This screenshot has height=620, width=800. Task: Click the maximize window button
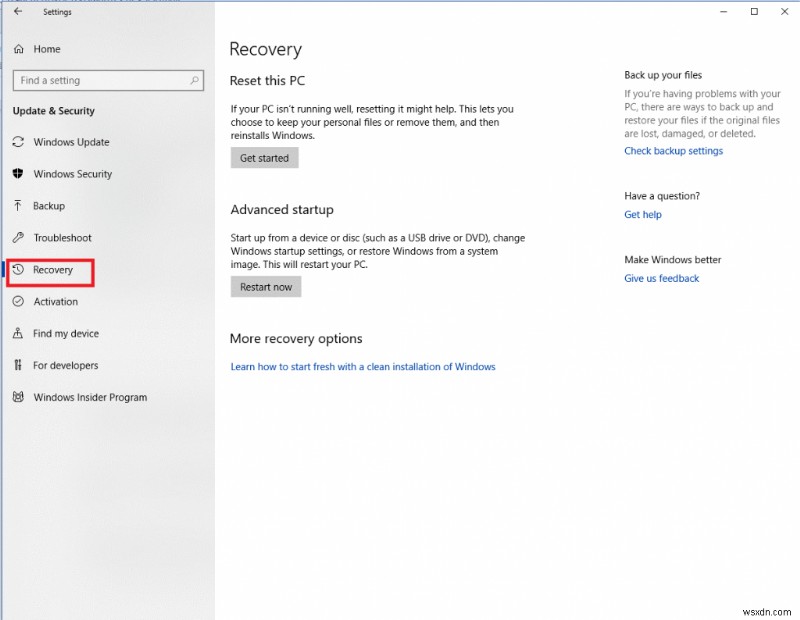click(754, 12)
